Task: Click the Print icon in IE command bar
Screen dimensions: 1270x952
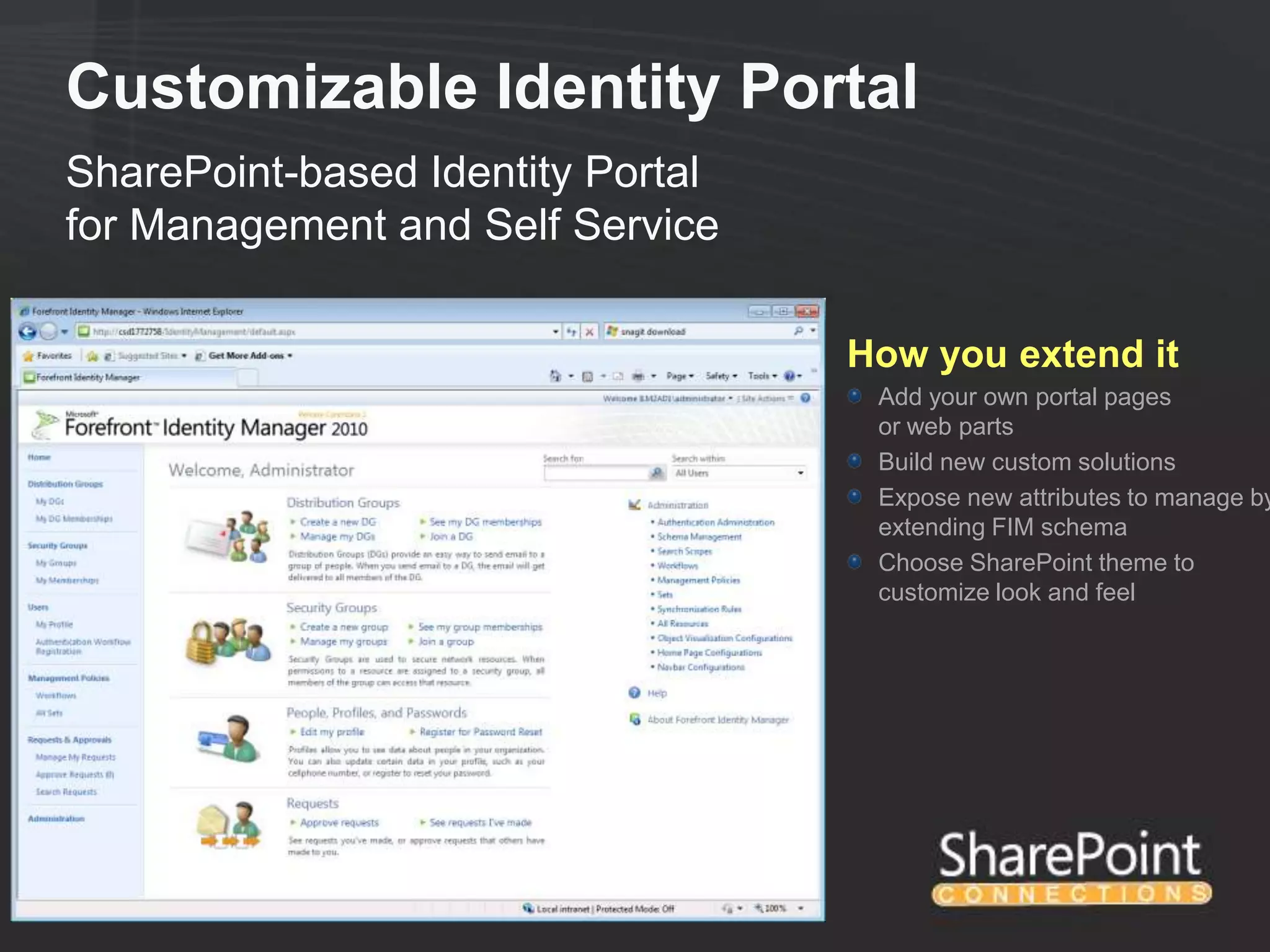Action: (637, 376)
